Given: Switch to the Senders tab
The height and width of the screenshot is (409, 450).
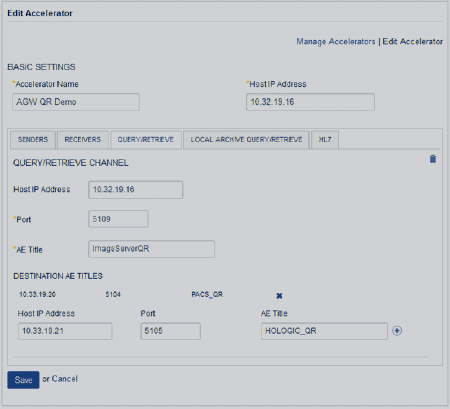Looking at the screenshot, I should click(33, 140).
